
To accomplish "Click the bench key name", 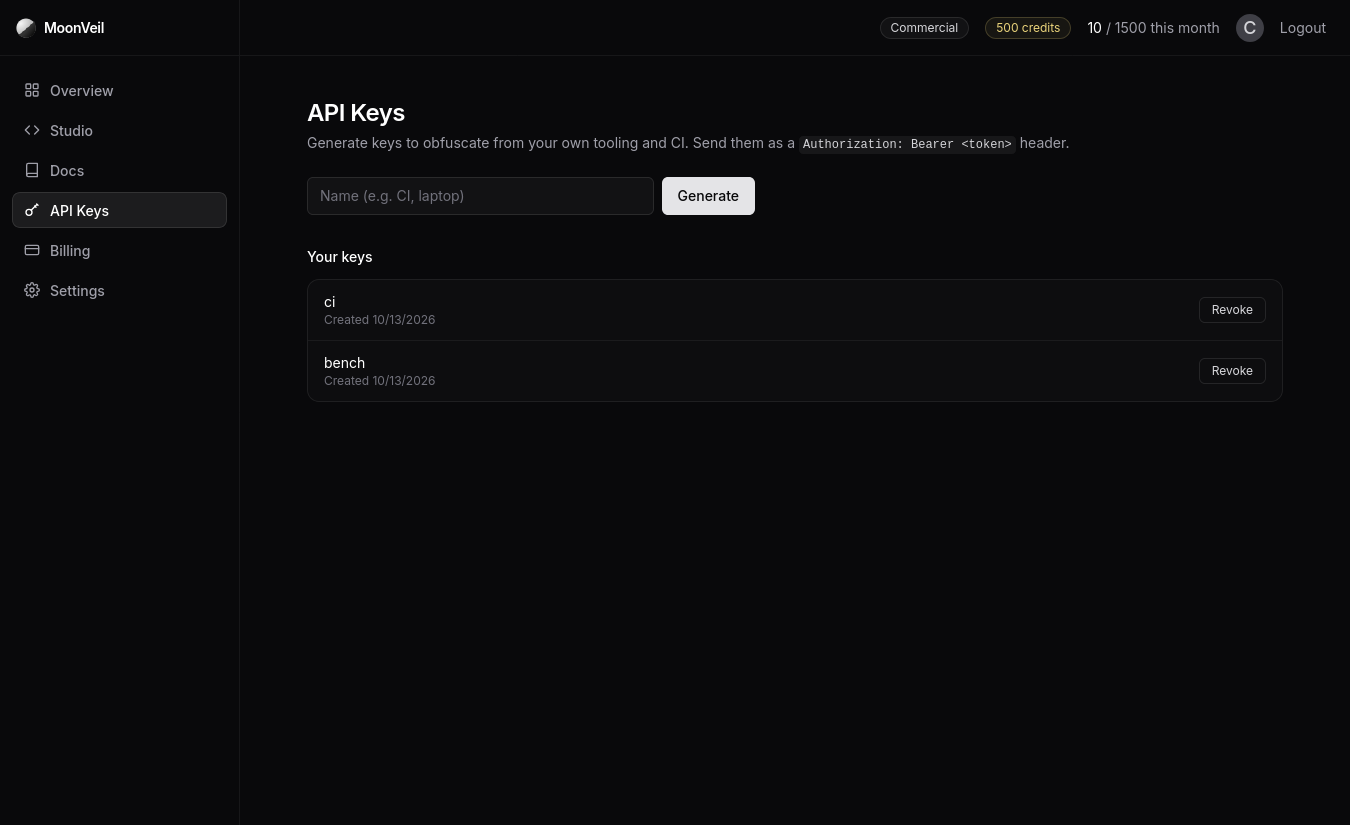I will tap(344, 363).
